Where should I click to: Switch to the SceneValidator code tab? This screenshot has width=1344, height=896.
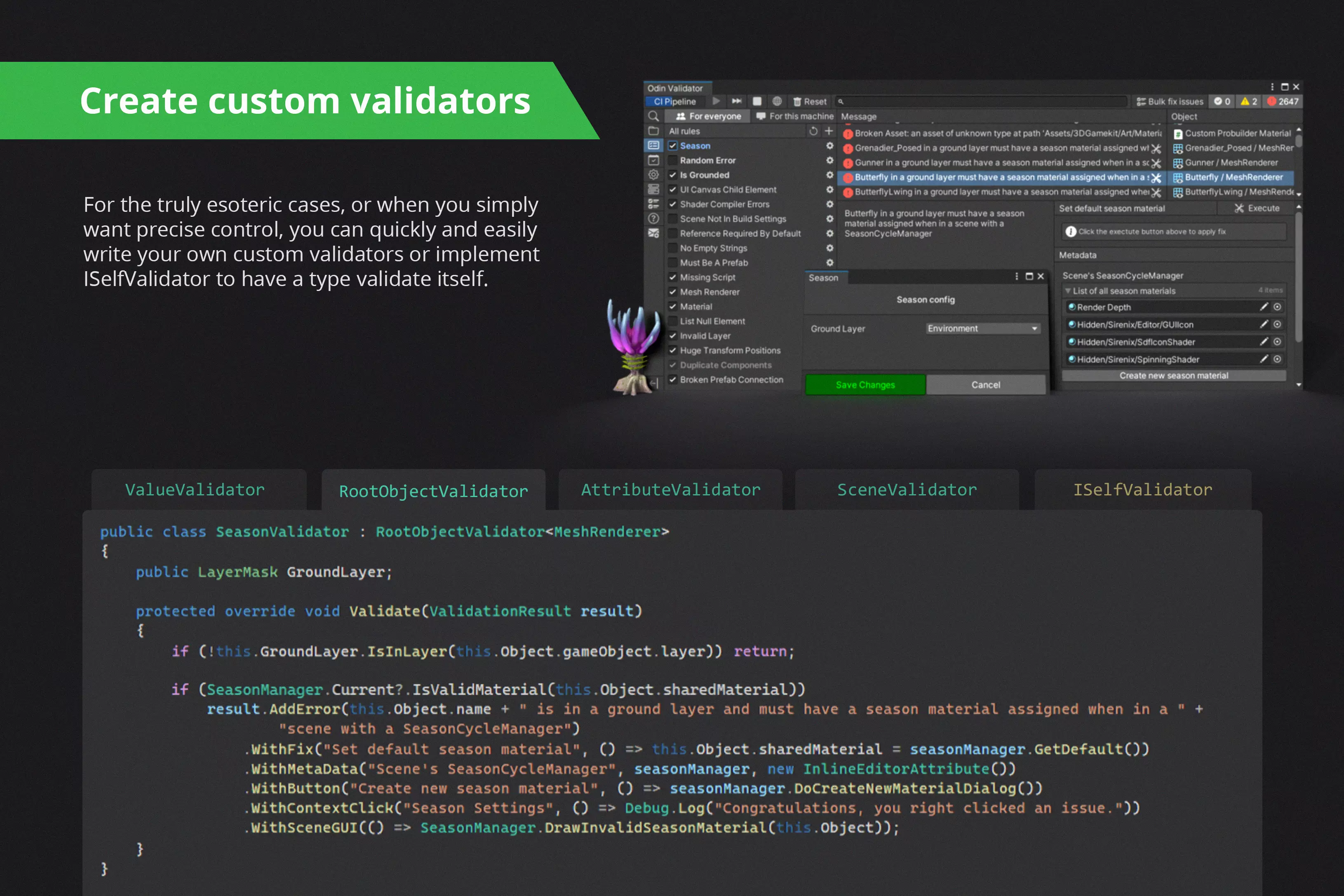907,490
